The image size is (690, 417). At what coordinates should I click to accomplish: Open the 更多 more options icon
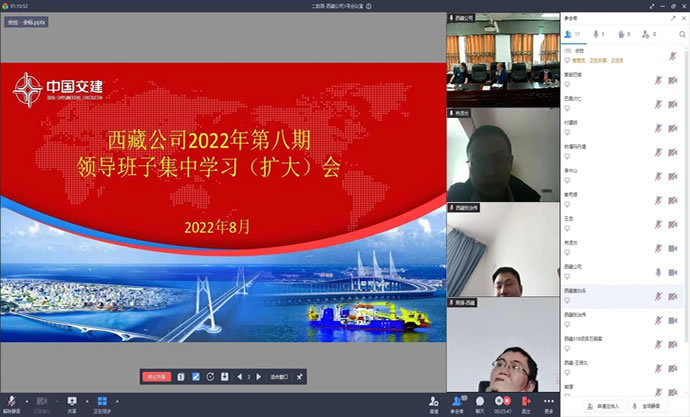549,399
